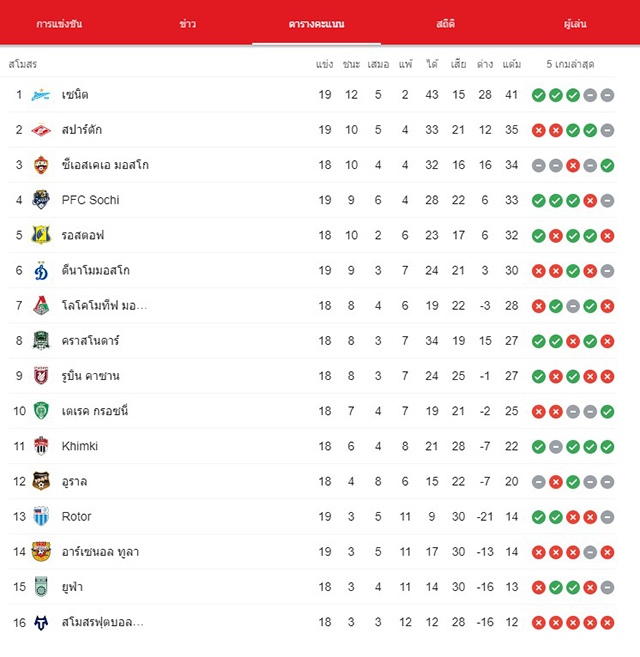Click the Zenit club logo in row 1

click(x=41, y=95)
